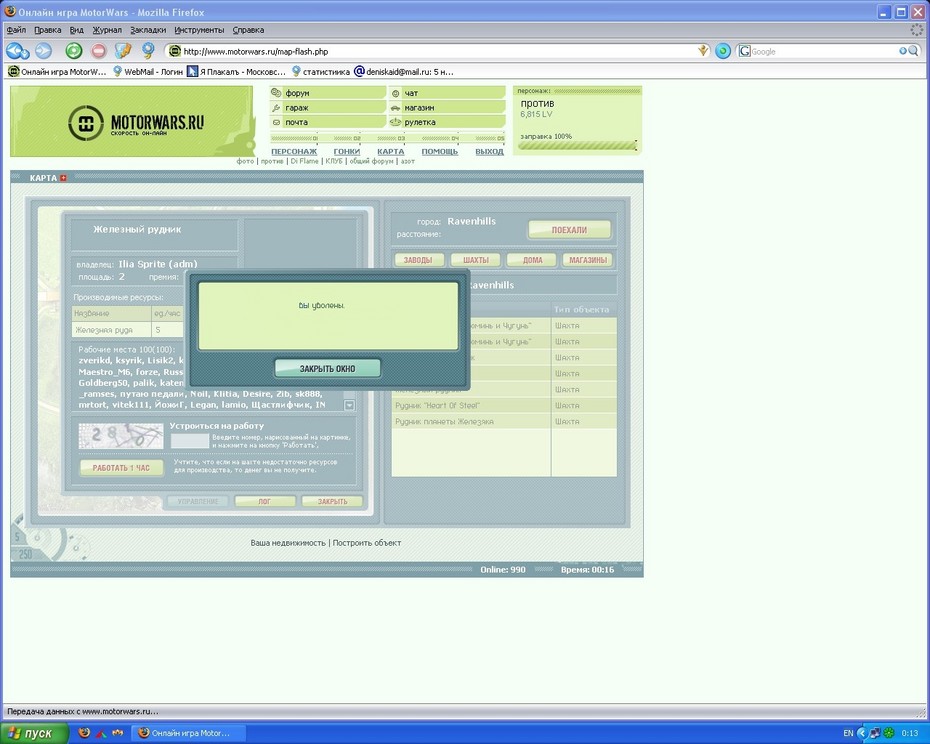Click the URL address bar field
The height and width of the screenshot is (744, 930).
coord(439,52)
